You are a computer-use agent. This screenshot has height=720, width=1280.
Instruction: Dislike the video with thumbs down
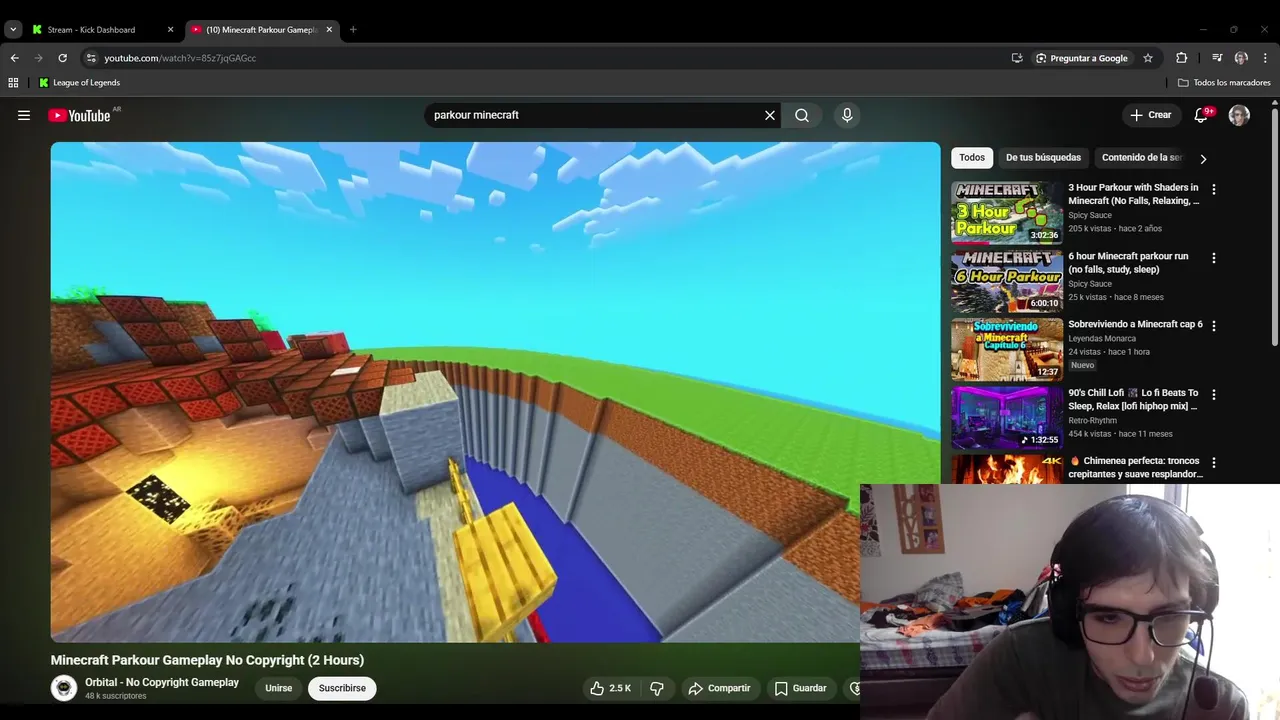point(657,688)
